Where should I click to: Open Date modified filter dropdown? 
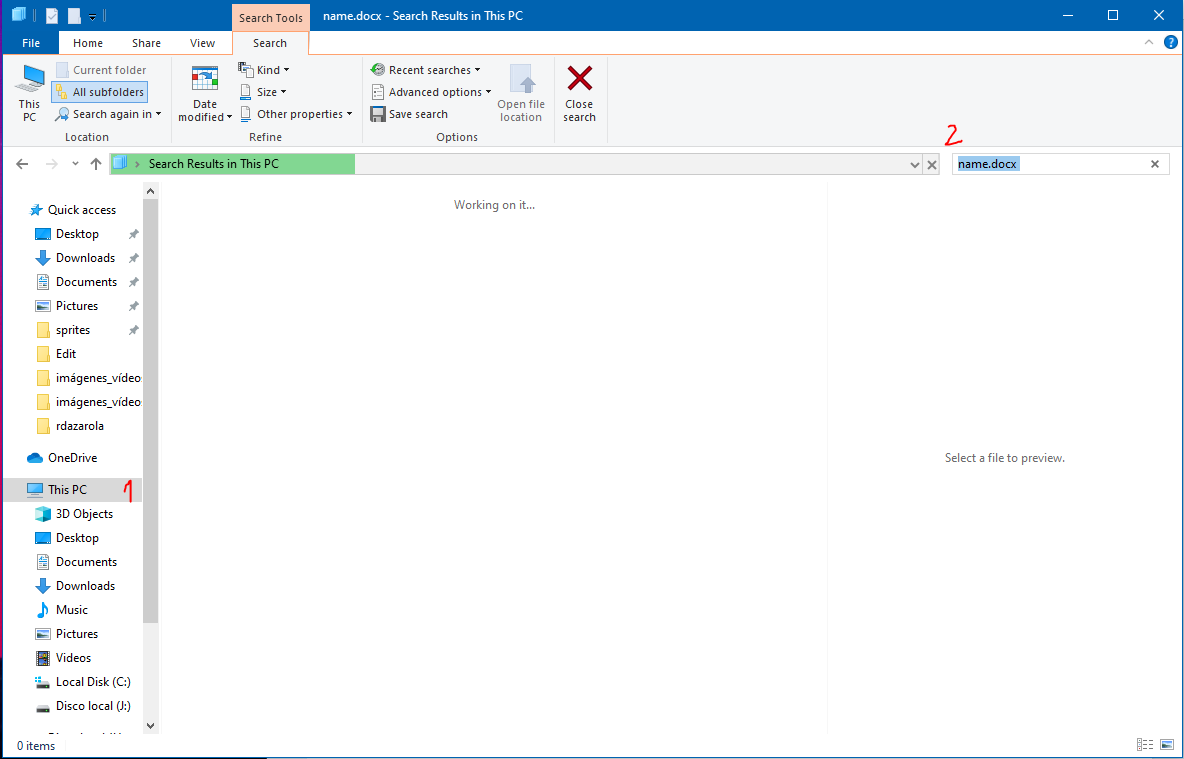click(205, 94)
